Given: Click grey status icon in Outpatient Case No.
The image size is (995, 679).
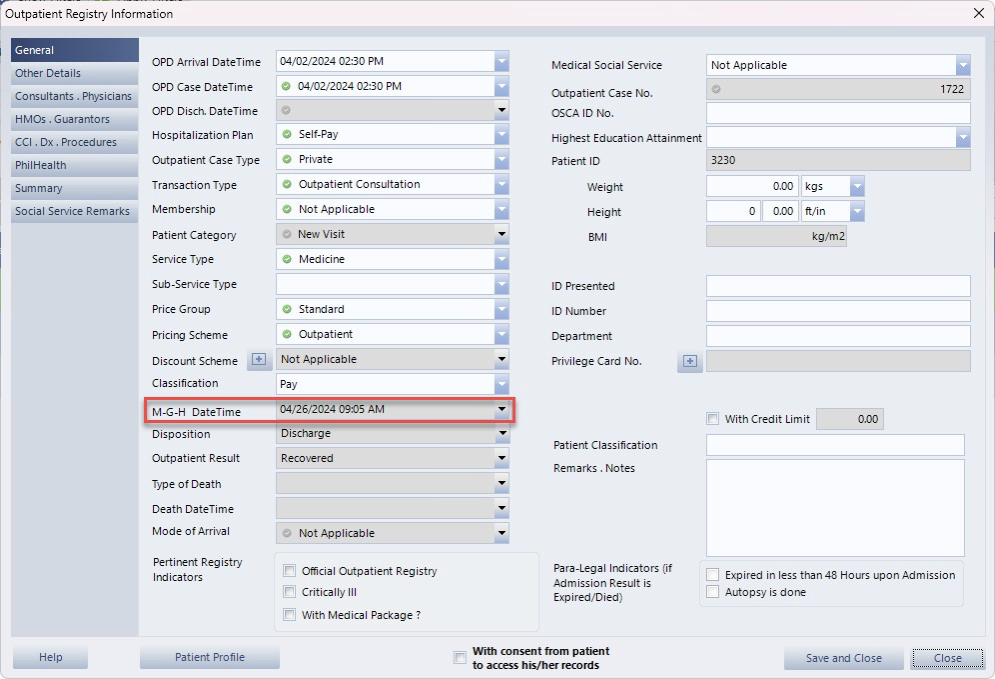Looking at the screenshot, I should (x=716, y=90).
